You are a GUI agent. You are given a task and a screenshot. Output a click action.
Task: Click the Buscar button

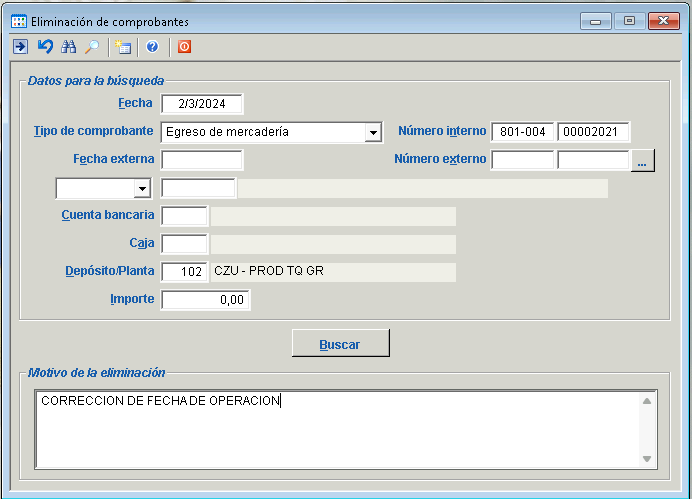tap(340, 344)
